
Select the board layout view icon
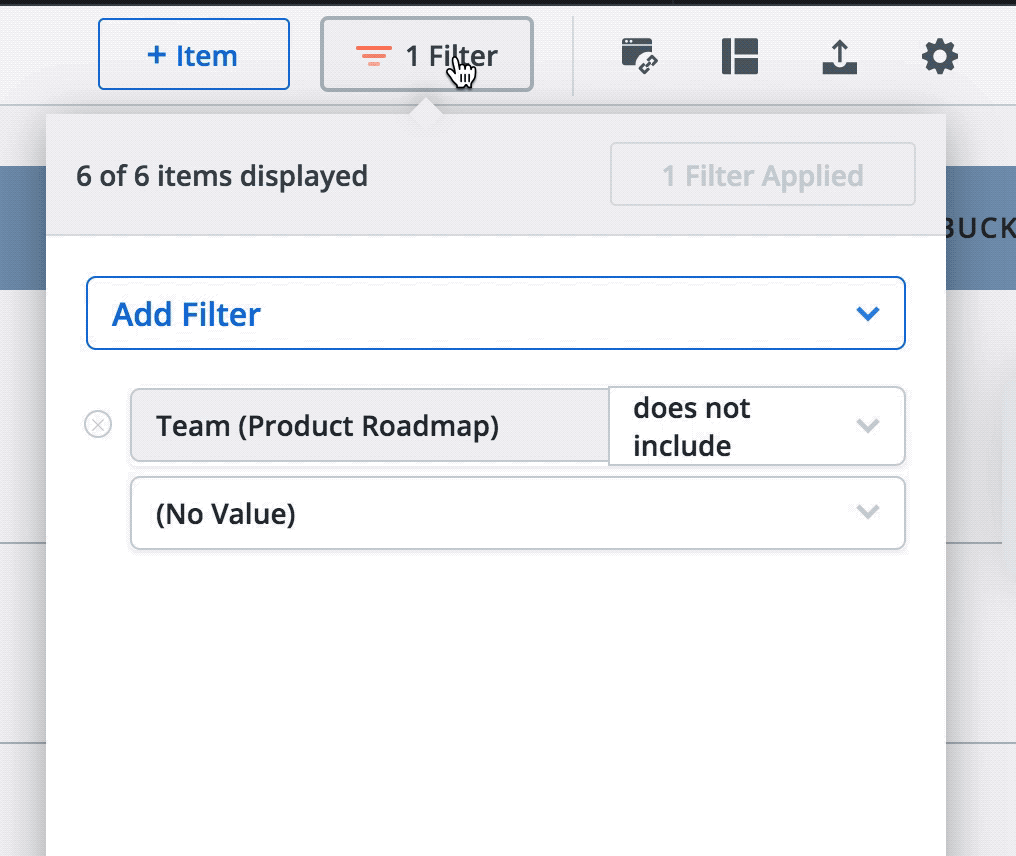739,57
